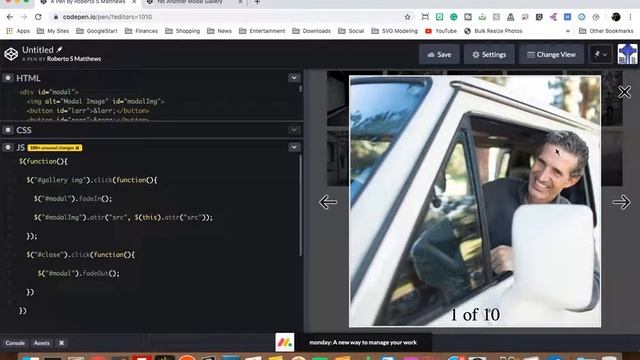
Task: Open the Entertainment bookmark folder
Action: pos(262,31)
